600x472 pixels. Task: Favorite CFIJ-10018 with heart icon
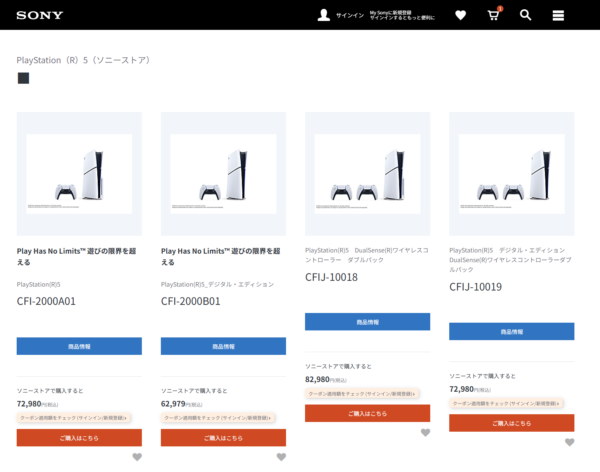[x=426, y=433]
